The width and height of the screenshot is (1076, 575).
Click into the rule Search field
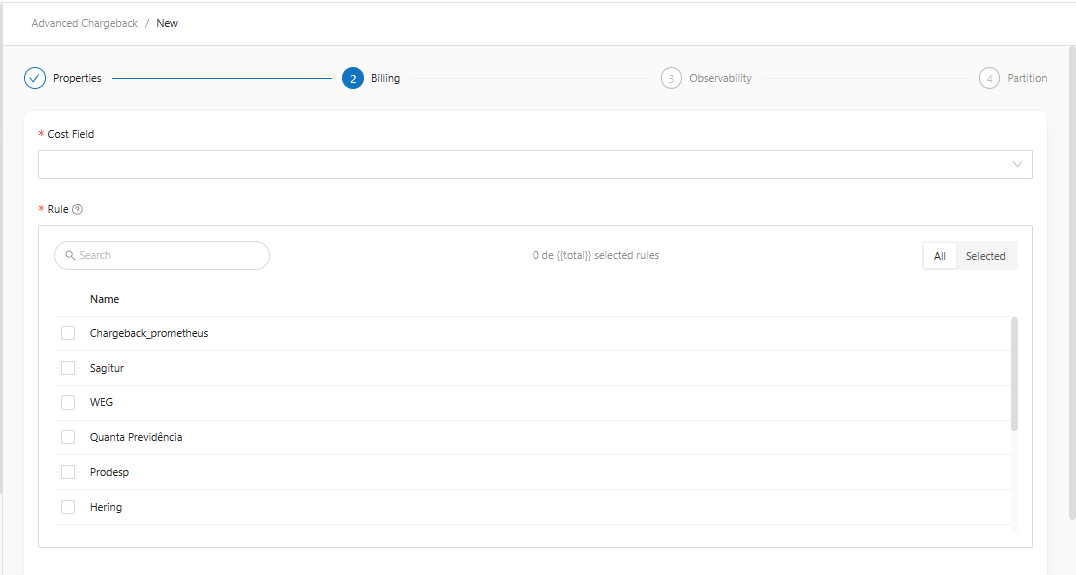[170, 256]
